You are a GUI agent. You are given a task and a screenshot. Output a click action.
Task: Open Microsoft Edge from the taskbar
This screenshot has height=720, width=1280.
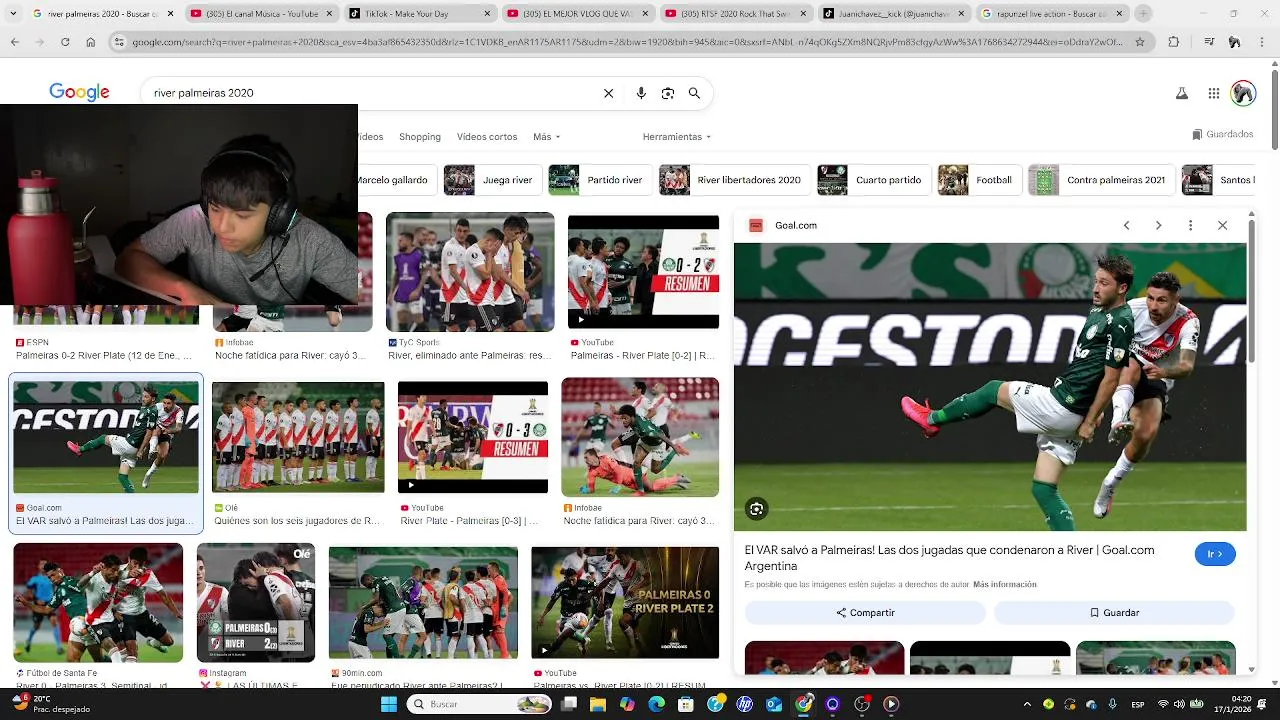coord(656,704)
